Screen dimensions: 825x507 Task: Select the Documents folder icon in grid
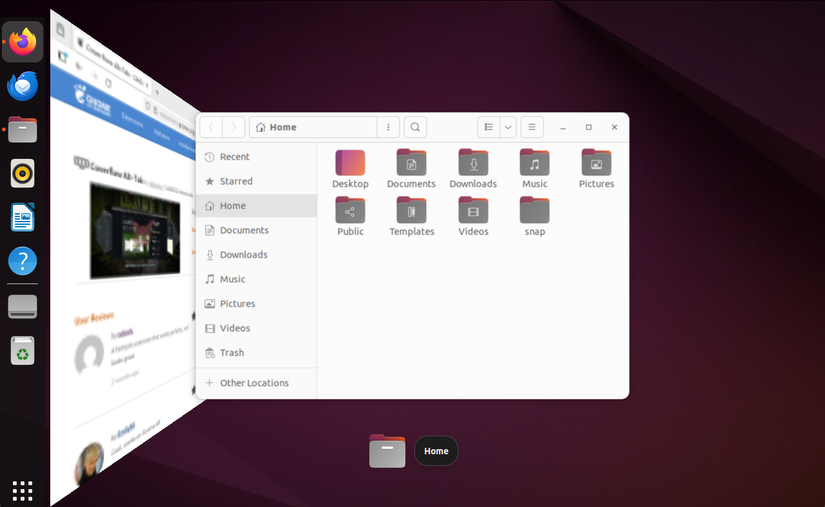411,163
